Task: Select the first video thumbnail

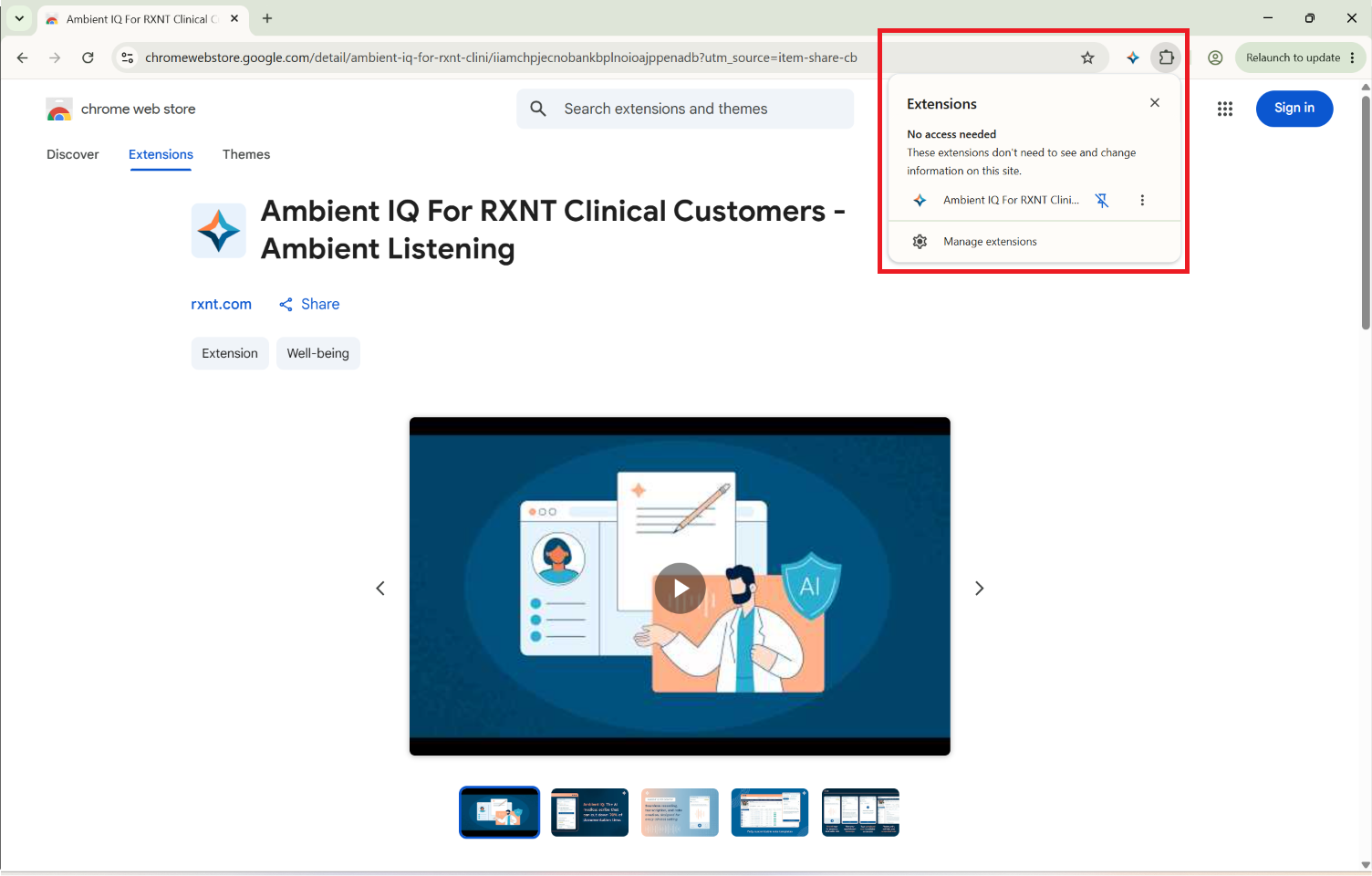Action: point(499,812)
